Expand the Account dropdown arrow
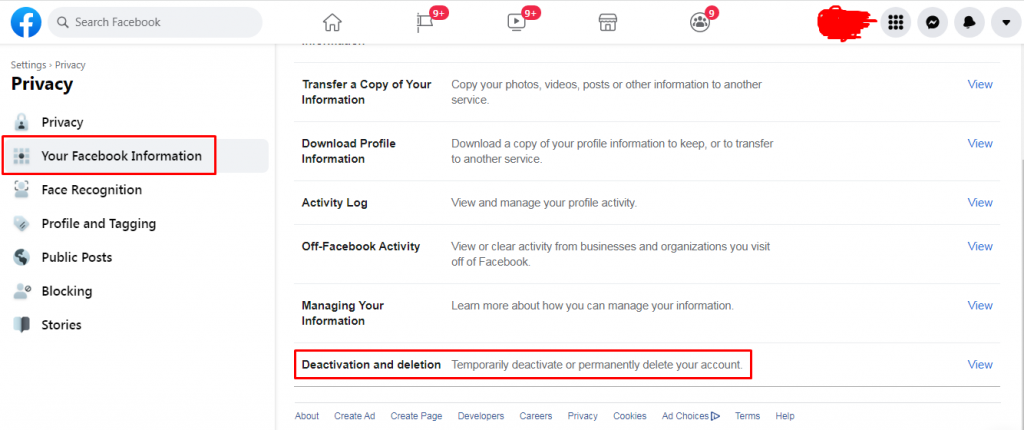This screenshot has width=1024, height=430. click(x=1006, y=22)
